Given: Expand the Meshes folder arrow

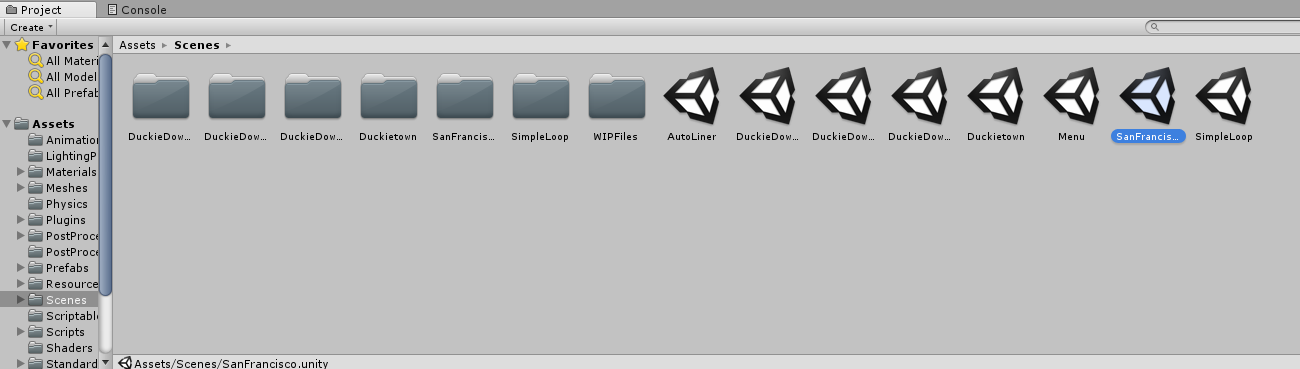Looking at the screenshot, I should click(21, 188).
